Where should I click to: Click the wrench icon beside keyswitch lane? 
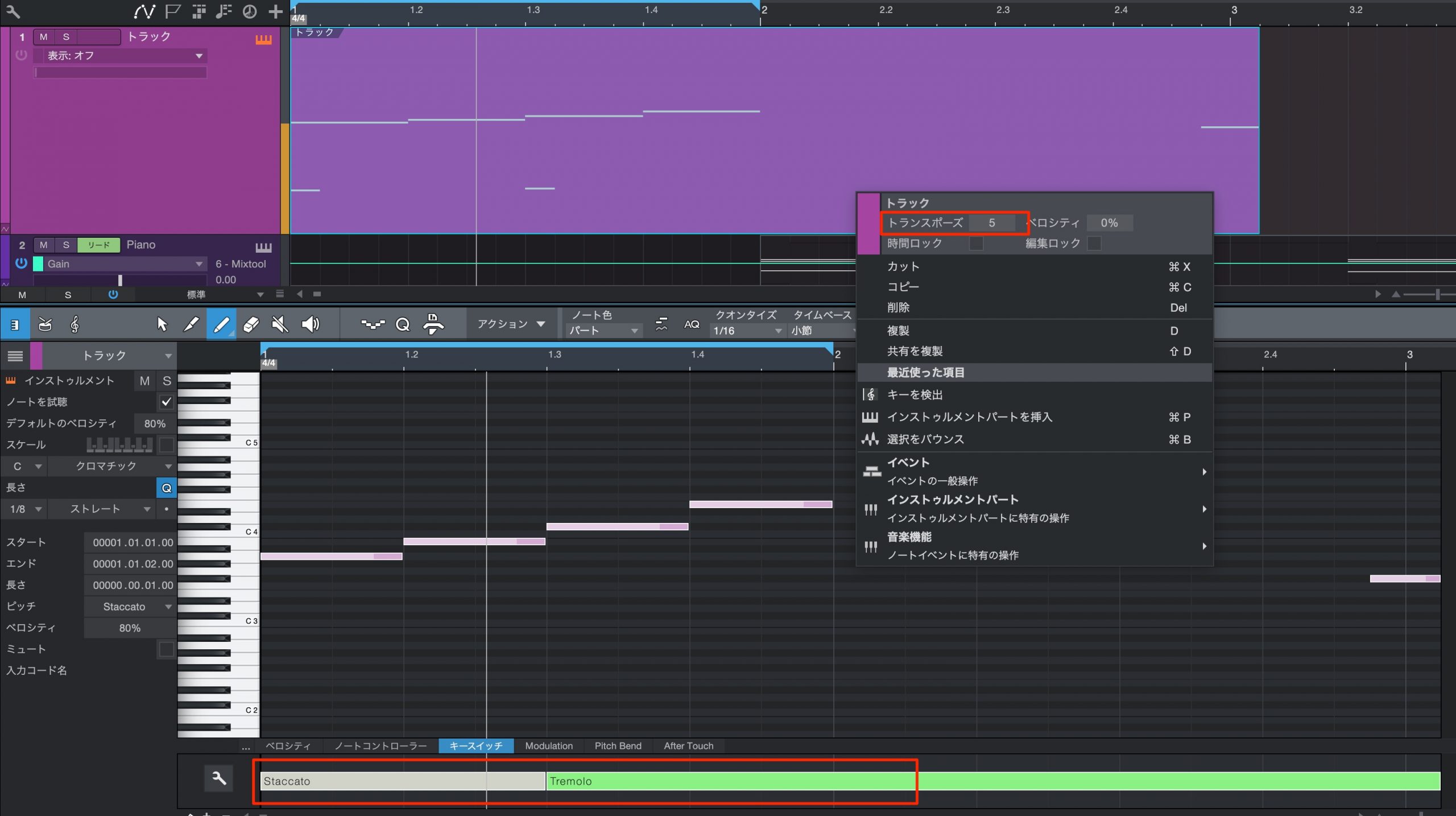[219, 778]
